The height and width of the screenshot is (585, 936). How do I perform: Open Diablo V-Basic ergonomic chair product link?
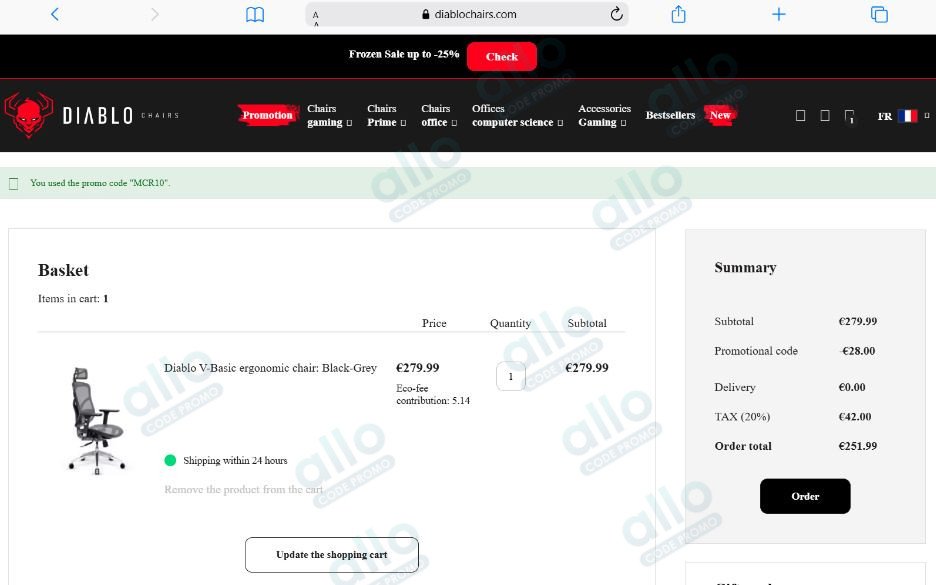[270, 368]
